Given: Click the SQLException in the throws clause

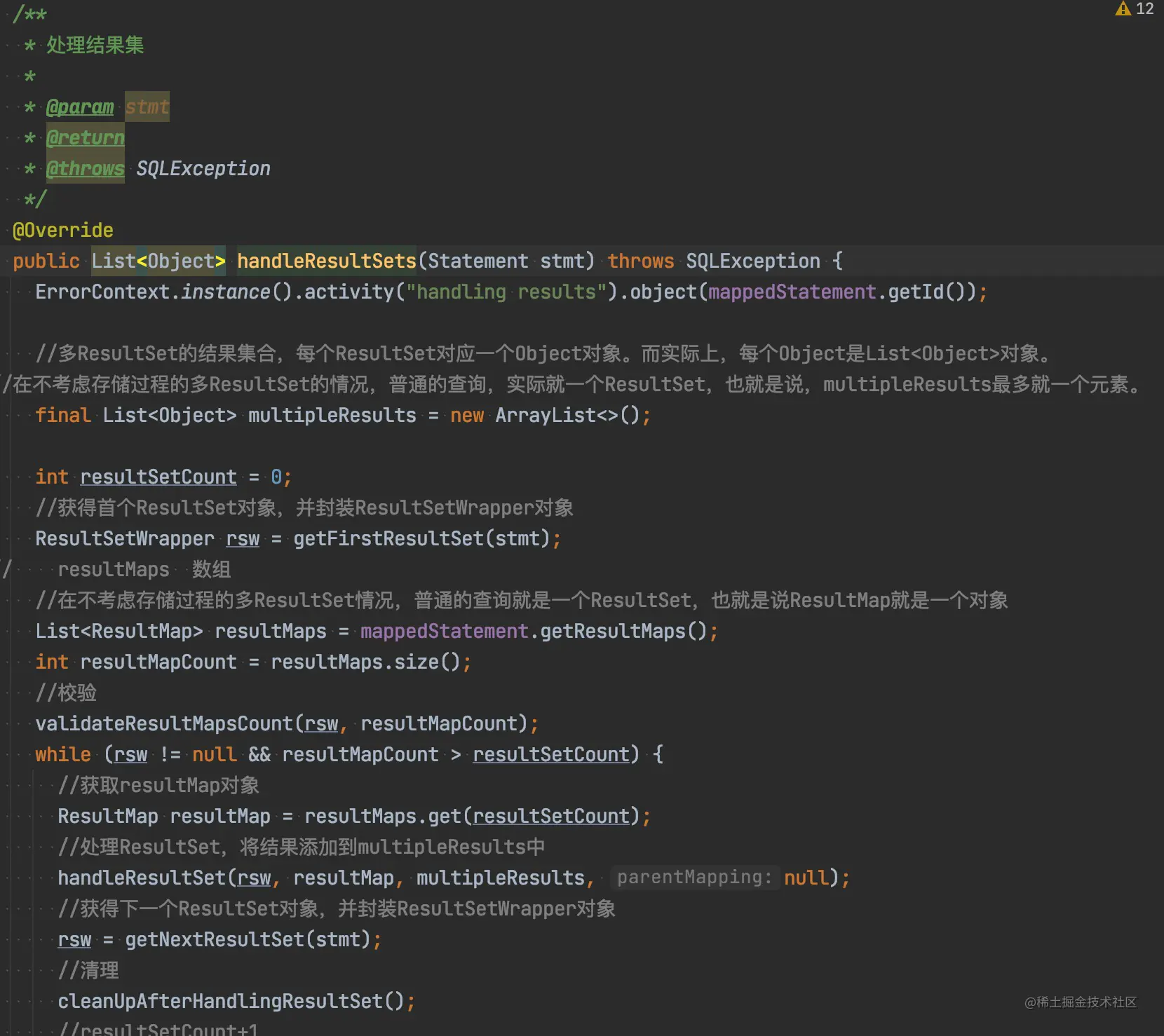Looking at the screenshot, I should pyautogui.click(x=753, y=261).
